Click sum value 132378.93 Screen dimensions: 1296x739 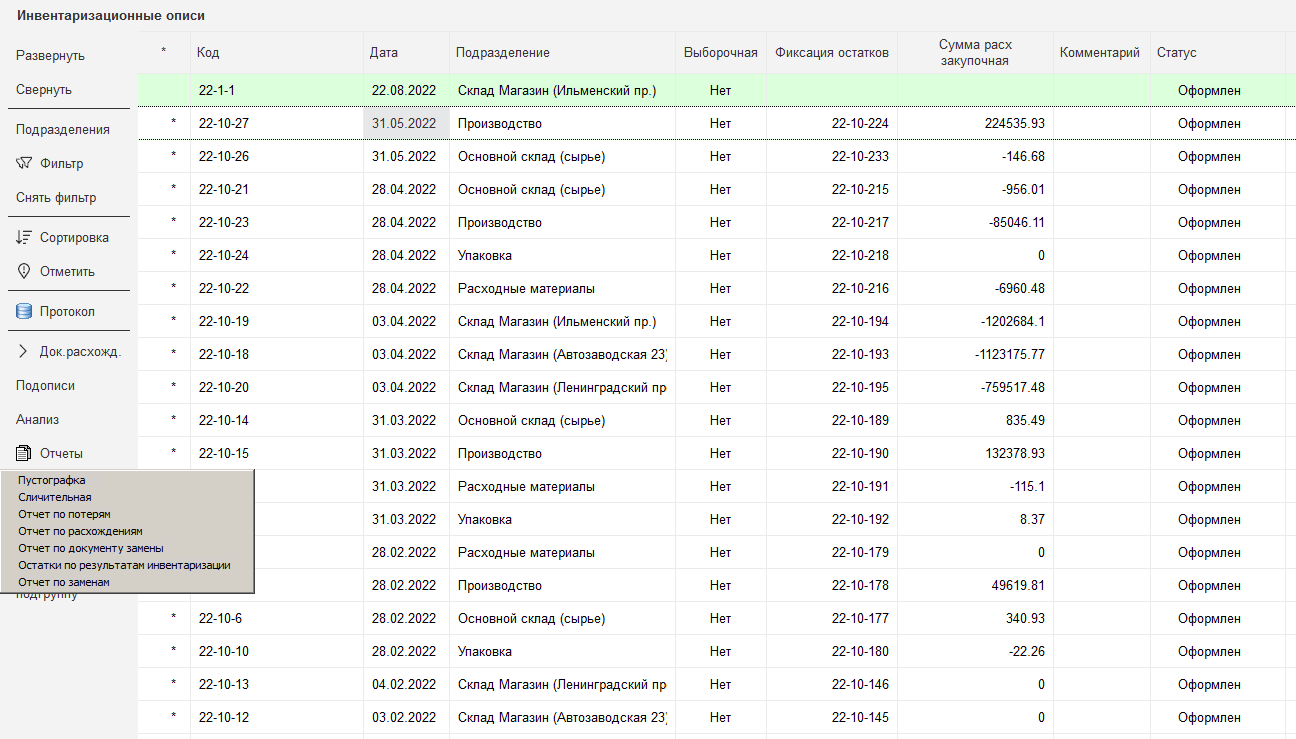1014,454
